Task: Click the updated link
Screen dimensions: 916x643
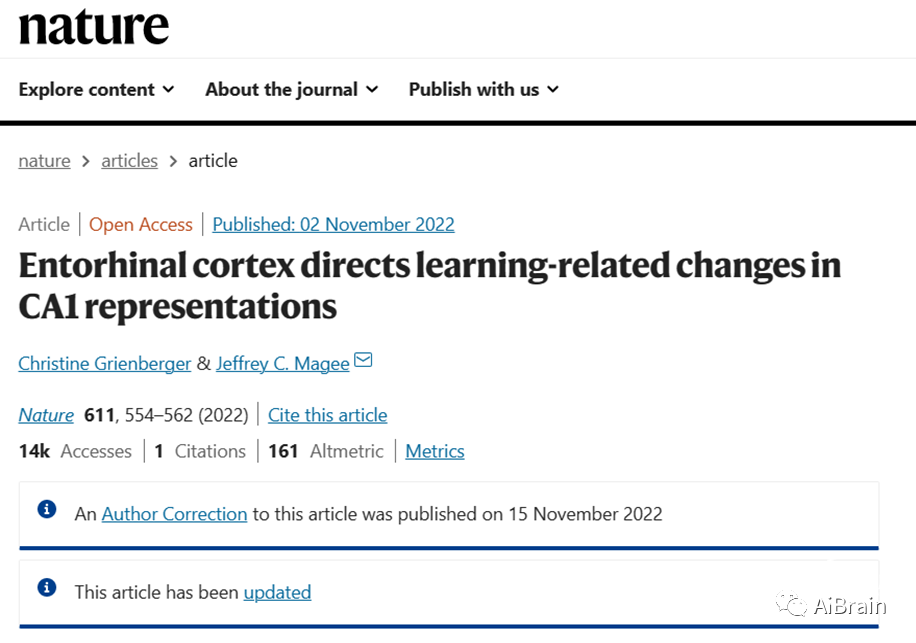Action: (x=277, y=592)
